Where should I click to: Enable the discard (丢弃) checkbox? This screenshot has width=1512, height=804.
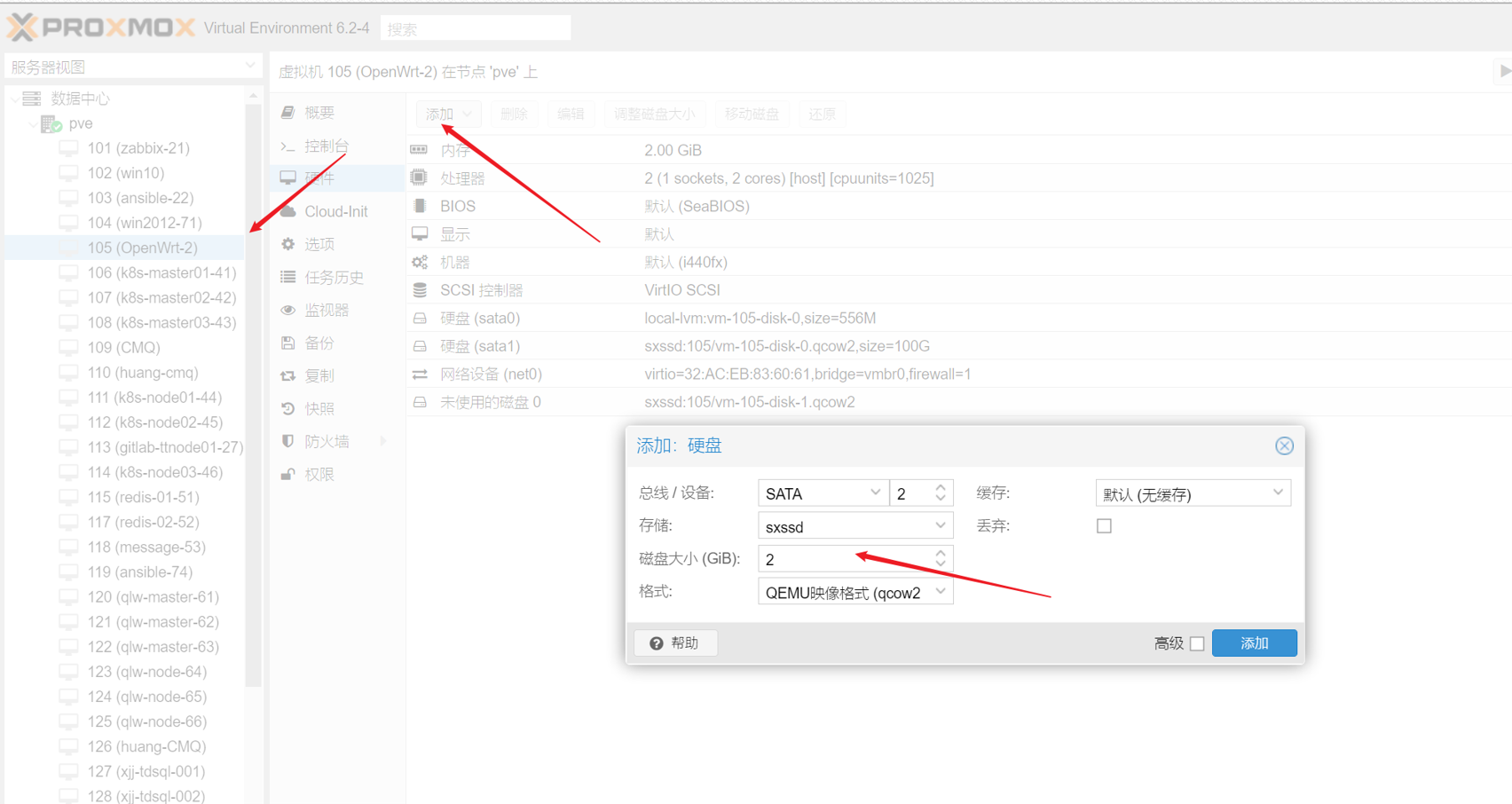click(1104, 526)
